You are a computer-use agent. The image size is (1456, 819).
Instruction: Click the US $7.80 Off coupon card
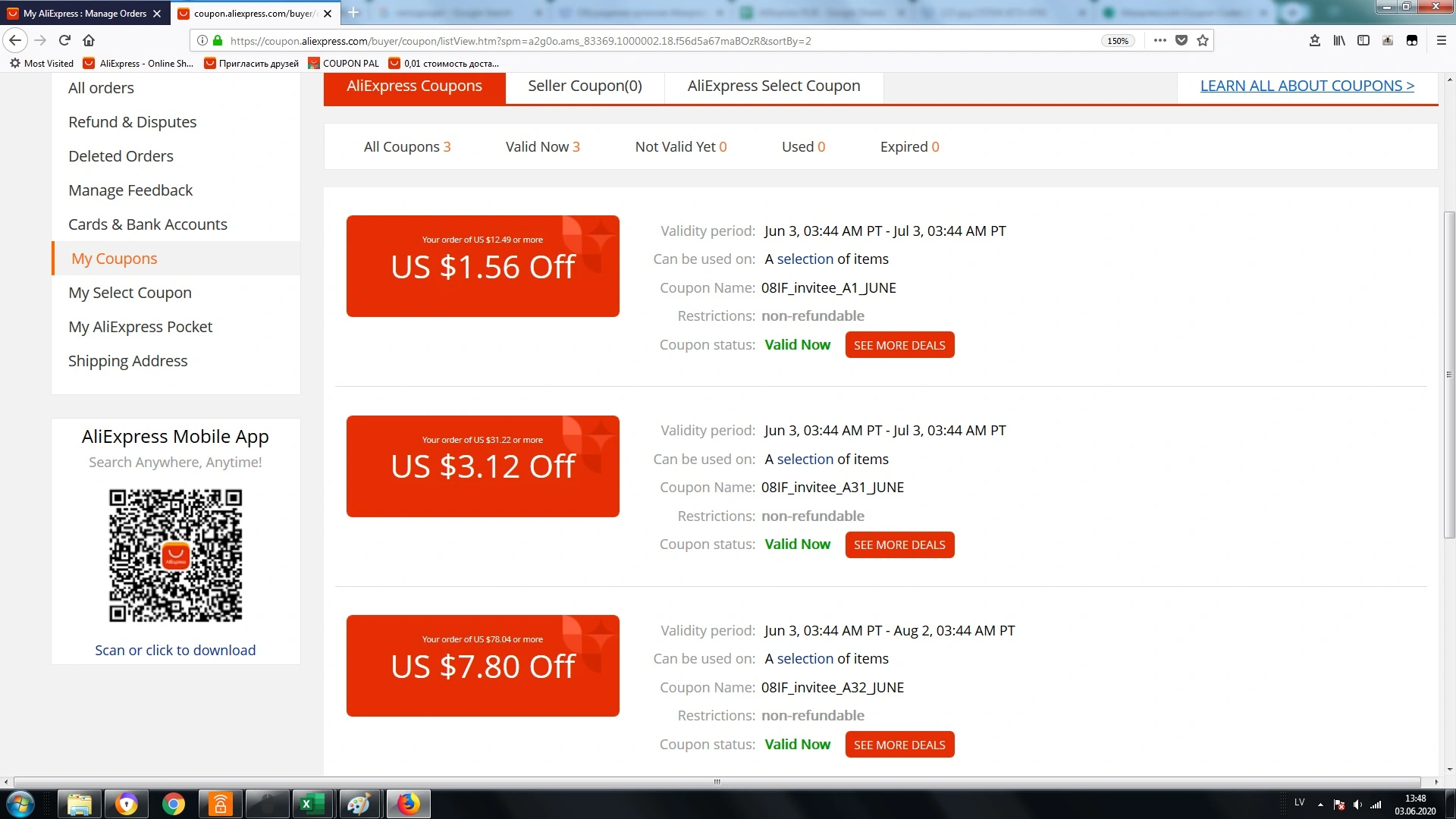pos(483,666)
